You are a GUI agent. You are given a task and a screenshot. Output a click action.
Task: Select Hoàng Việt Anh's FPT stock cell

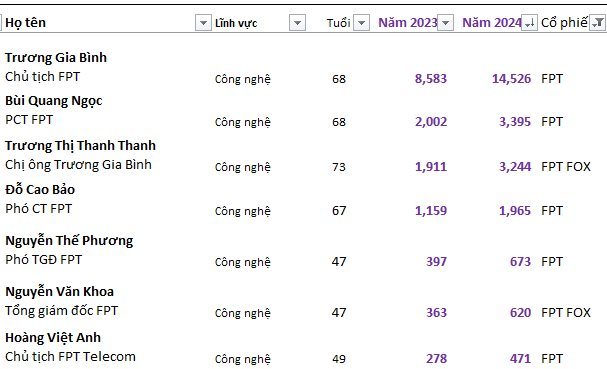552,359
